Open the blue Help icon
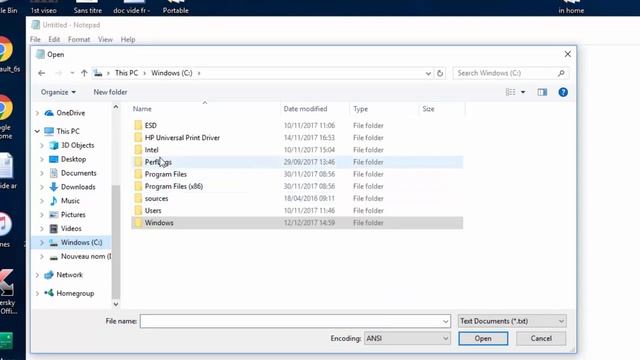Viewport: 640px width, 360px height. tap(563, 92)
